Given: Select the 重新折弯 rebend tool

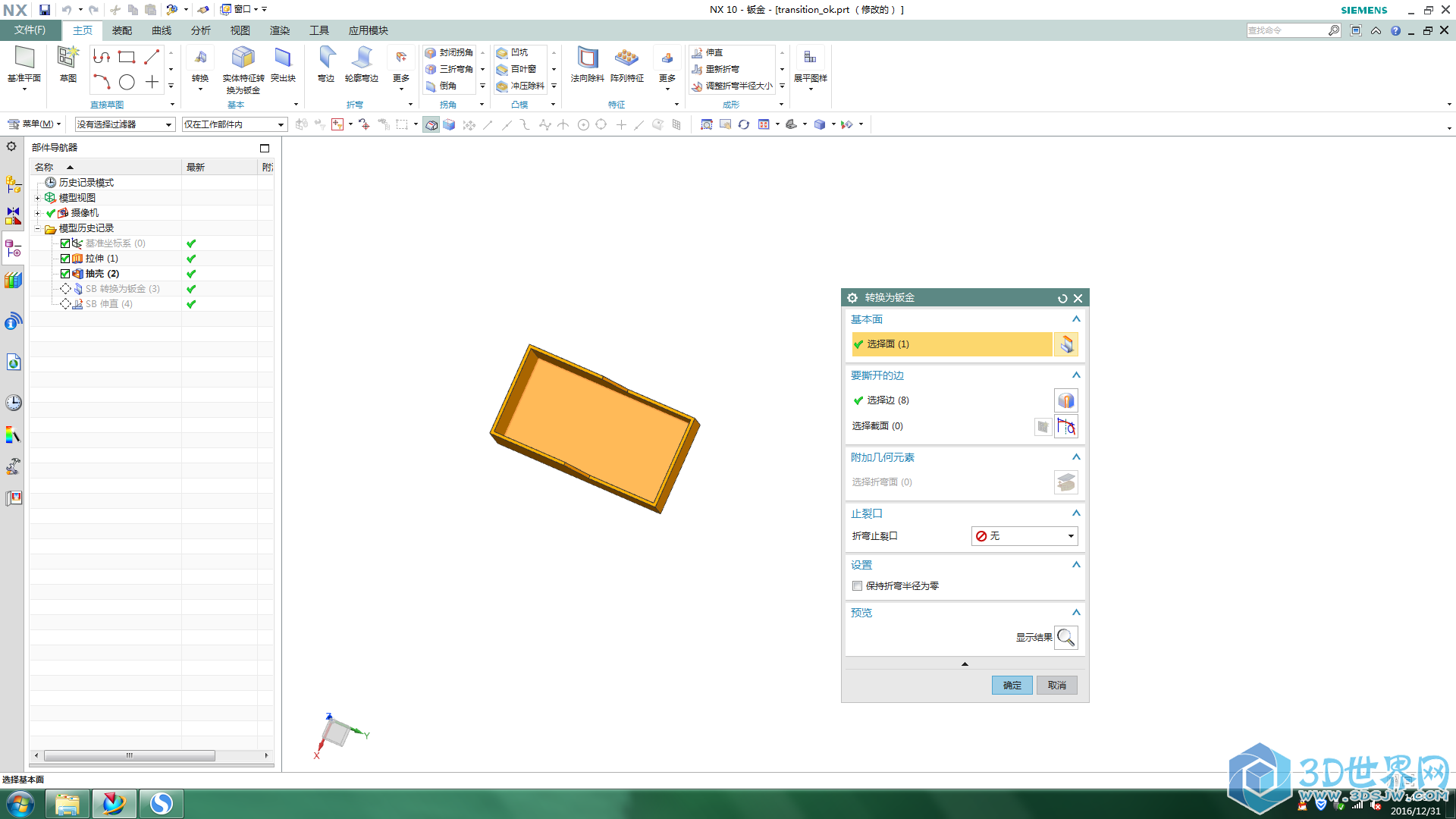Looking at the screenshot, I should (716, 69).
